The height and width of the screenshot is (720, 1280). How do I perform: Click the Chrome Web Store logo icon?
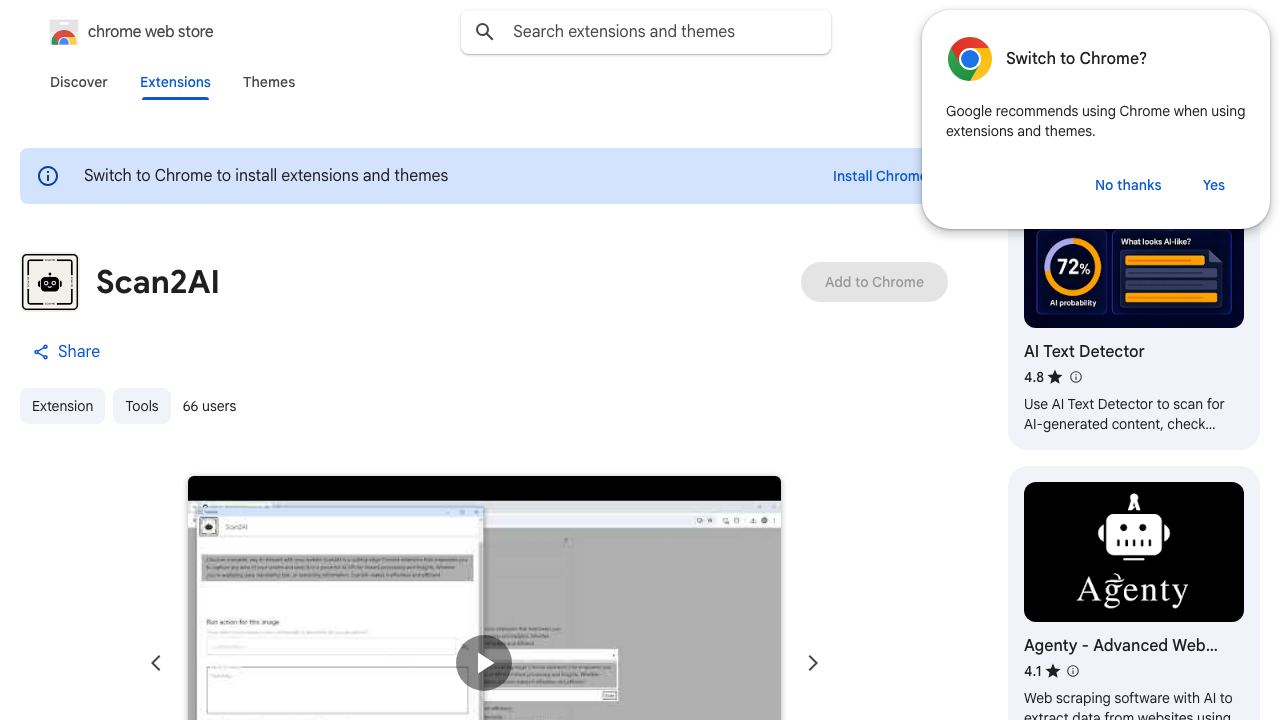click(x=64, y=32)
